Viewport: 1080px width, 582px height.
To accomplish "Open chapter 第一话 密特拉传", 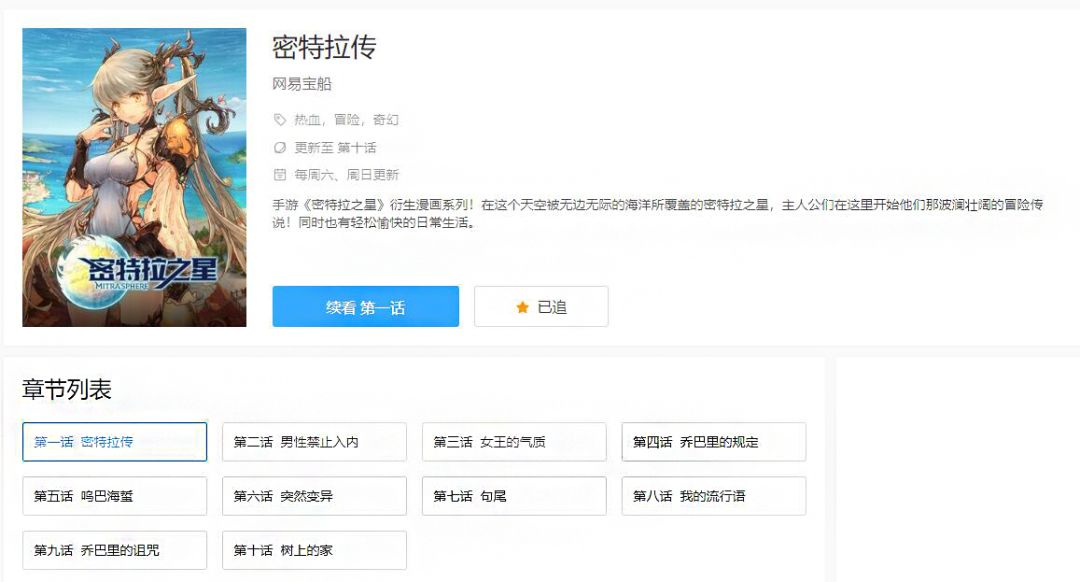I will (x=114, y=441).
